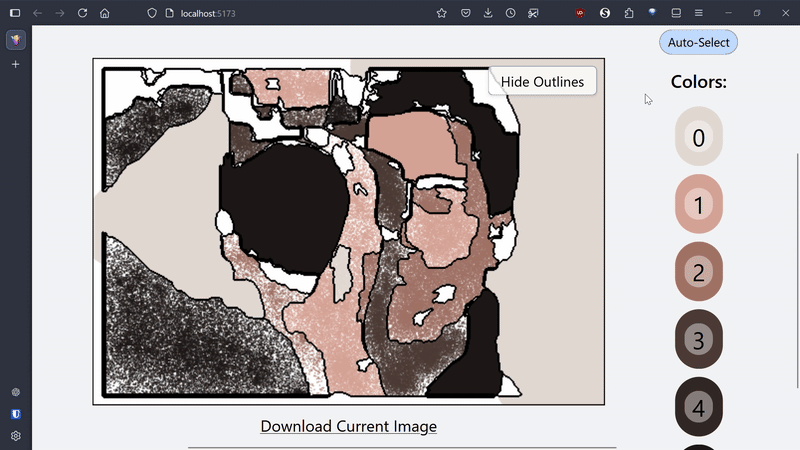Screen dimensions: 800x450
Task: Open the browser history clock icon
Action: pyautogui.click(x=511, y=13)
